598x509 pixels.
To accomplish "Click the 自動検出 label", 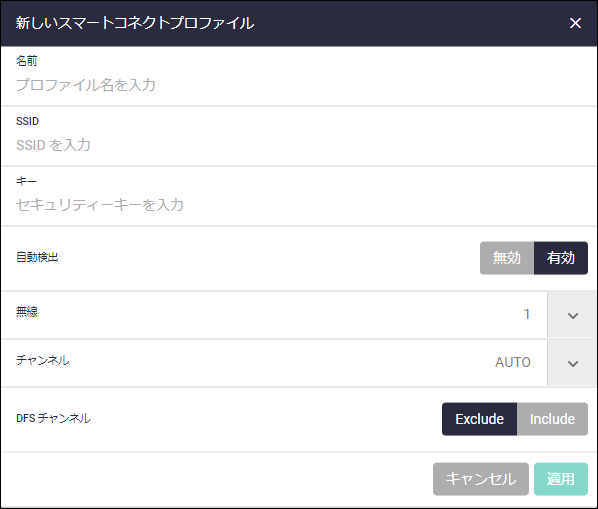I will click(x=37, y=257).
